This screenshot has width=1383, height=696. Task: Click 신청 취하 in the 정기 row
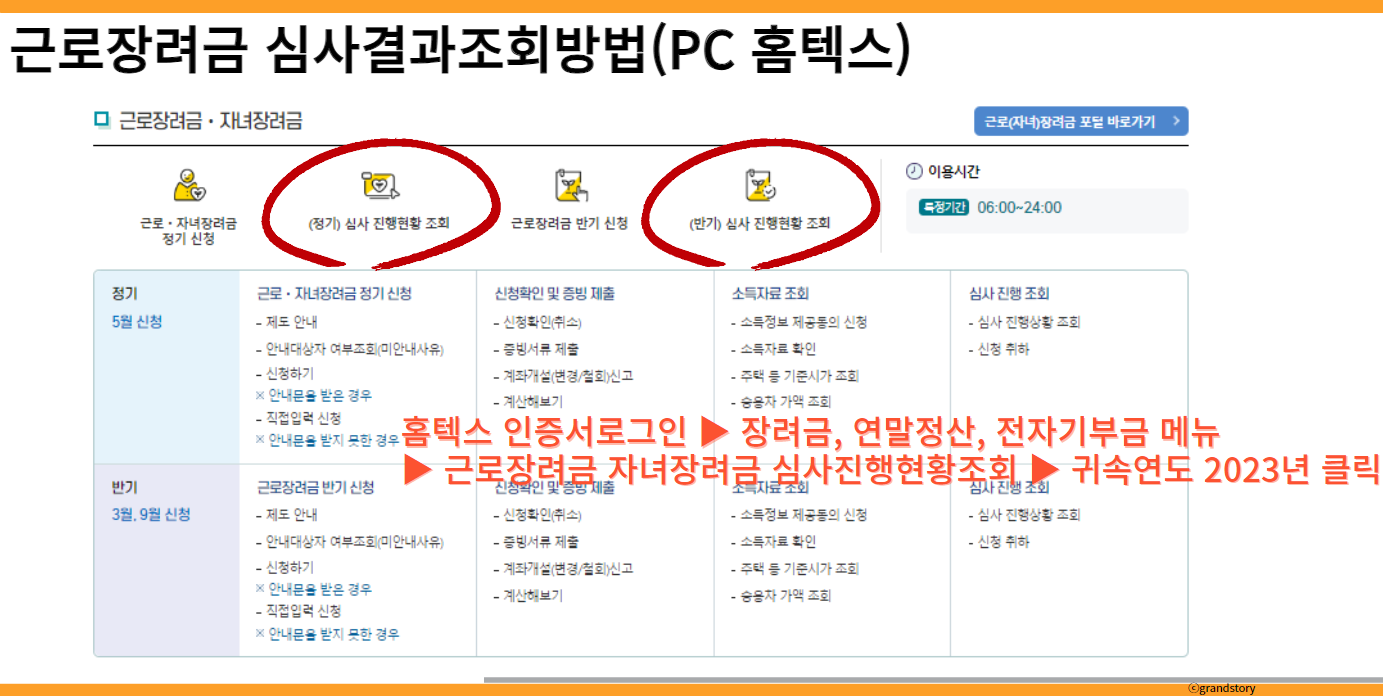999,349
